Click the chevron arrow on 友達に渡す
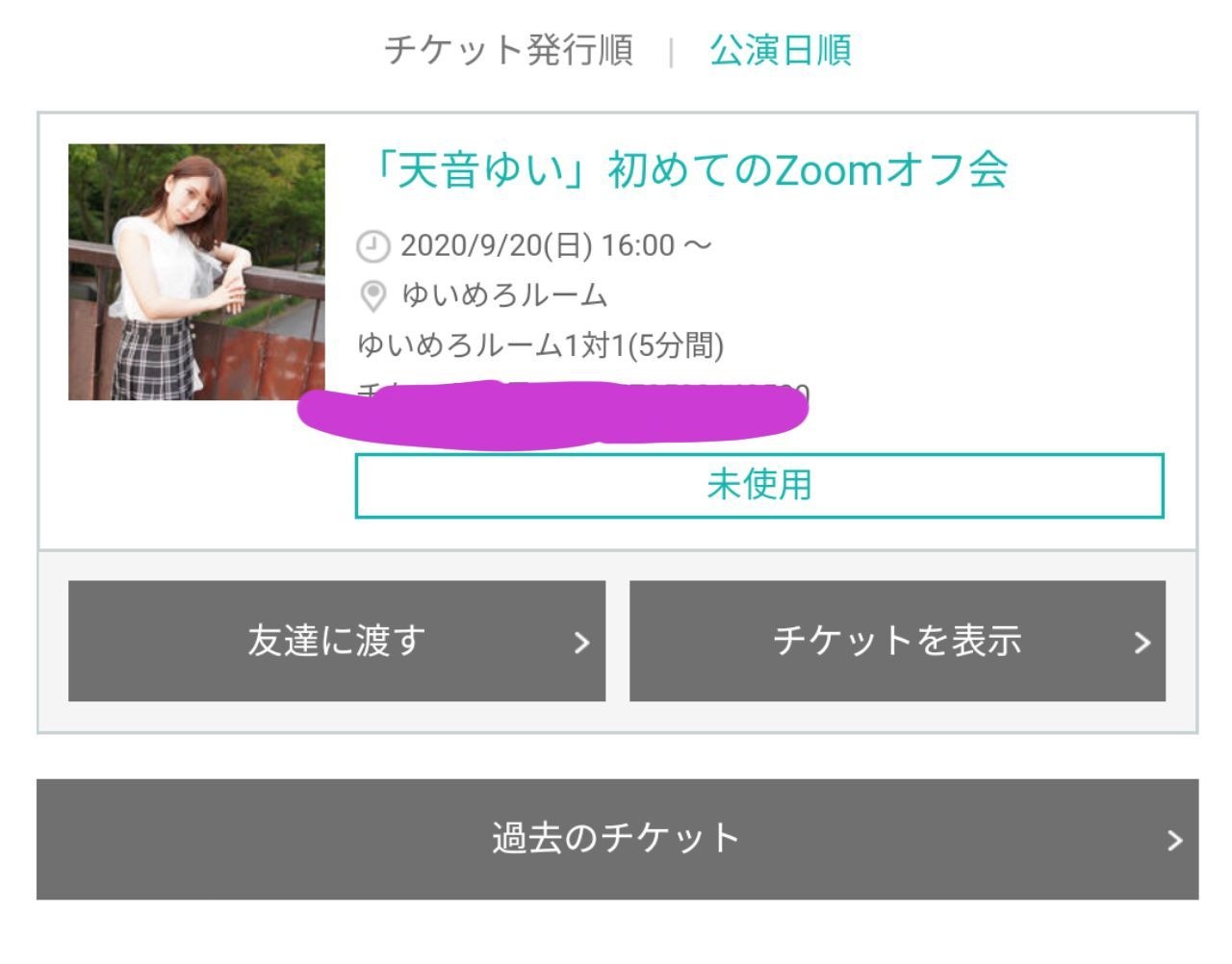The width and height of the screenshot is (1232, 964). 581,643
